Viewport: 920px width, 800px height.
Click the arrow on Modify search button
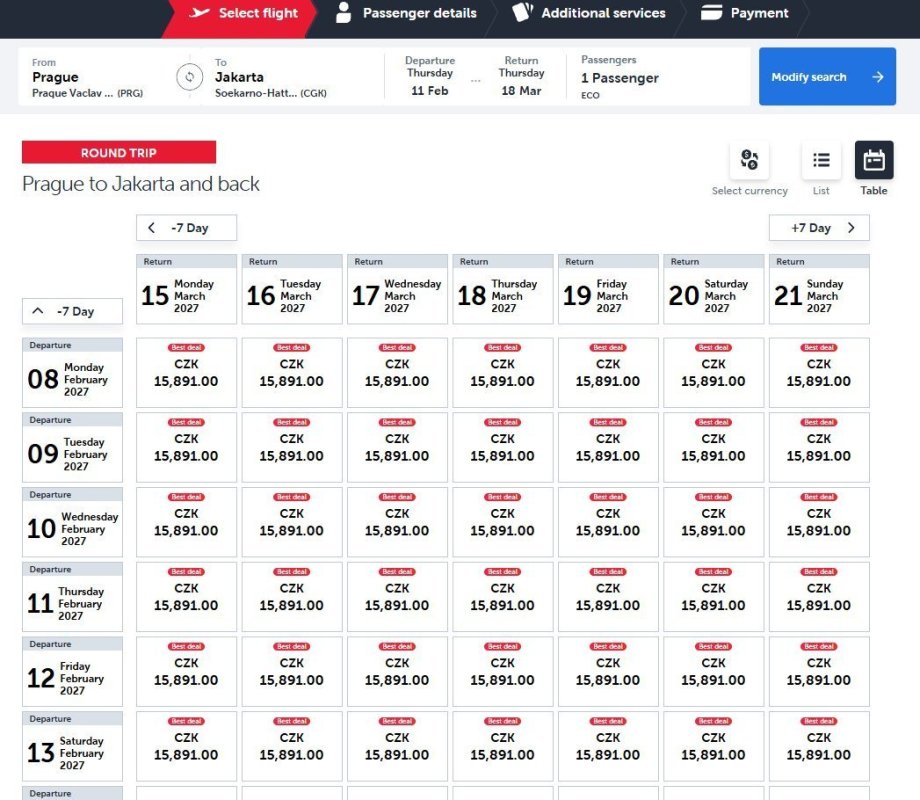pos(878,77)
